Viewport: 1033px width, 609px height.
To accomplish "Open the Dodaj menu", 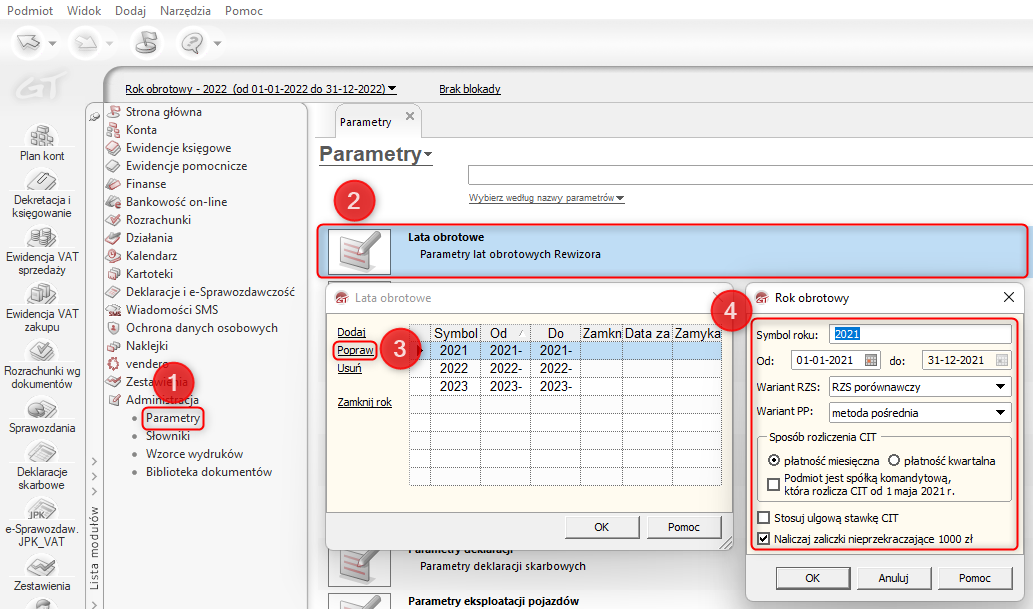I will (x=130, y=11).
